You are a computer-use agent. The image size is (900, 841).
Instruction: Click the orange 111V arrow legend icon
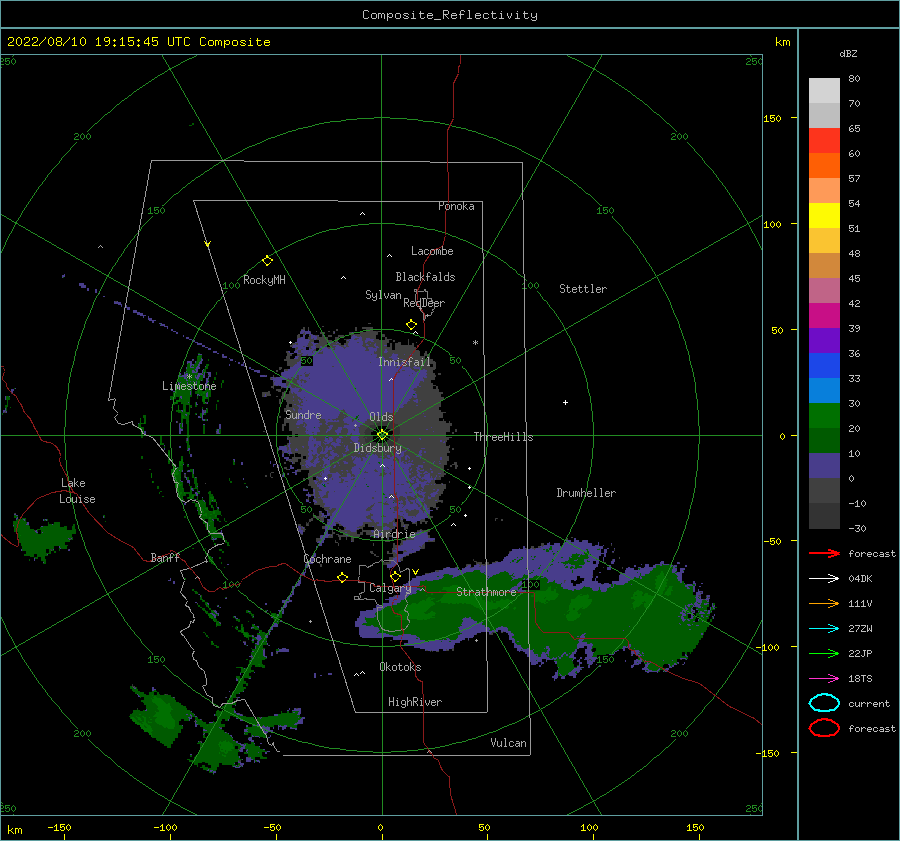tap(824, 603)
